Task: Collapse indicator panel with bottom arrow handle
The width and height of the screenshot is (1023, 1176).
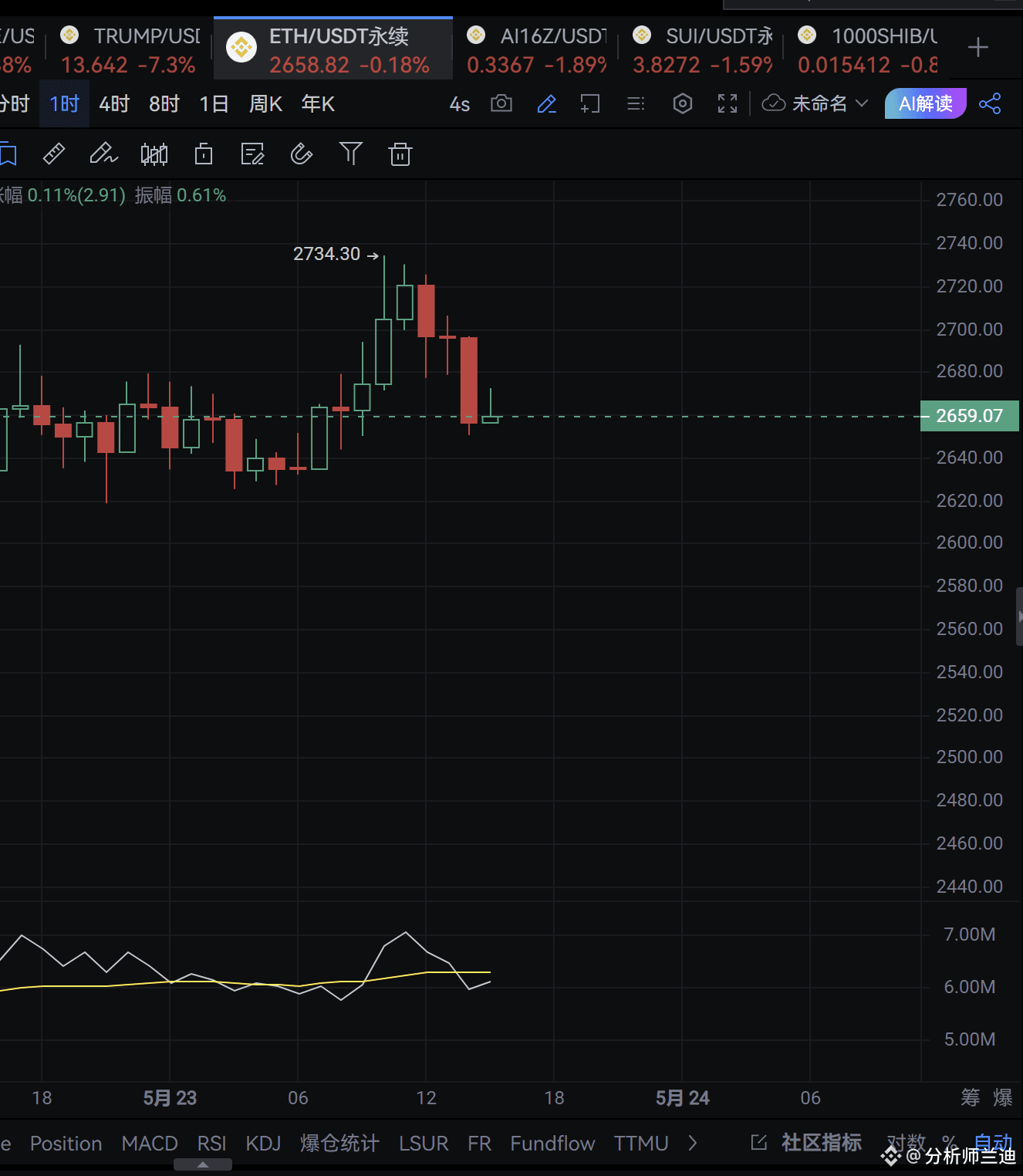Action: pyautogui.click(x=203, y=1164)
